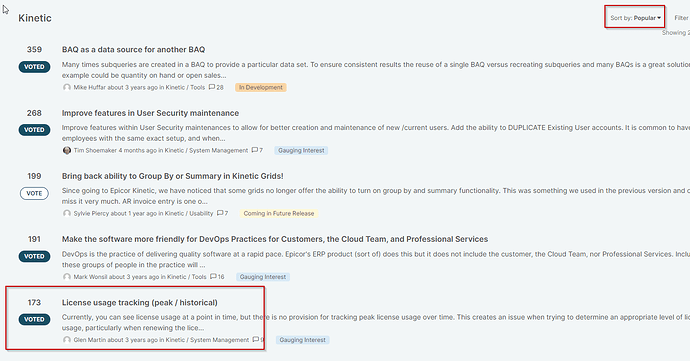
Task: Click Gauging Interest tag on License usage idea
Action: [303, 340]
